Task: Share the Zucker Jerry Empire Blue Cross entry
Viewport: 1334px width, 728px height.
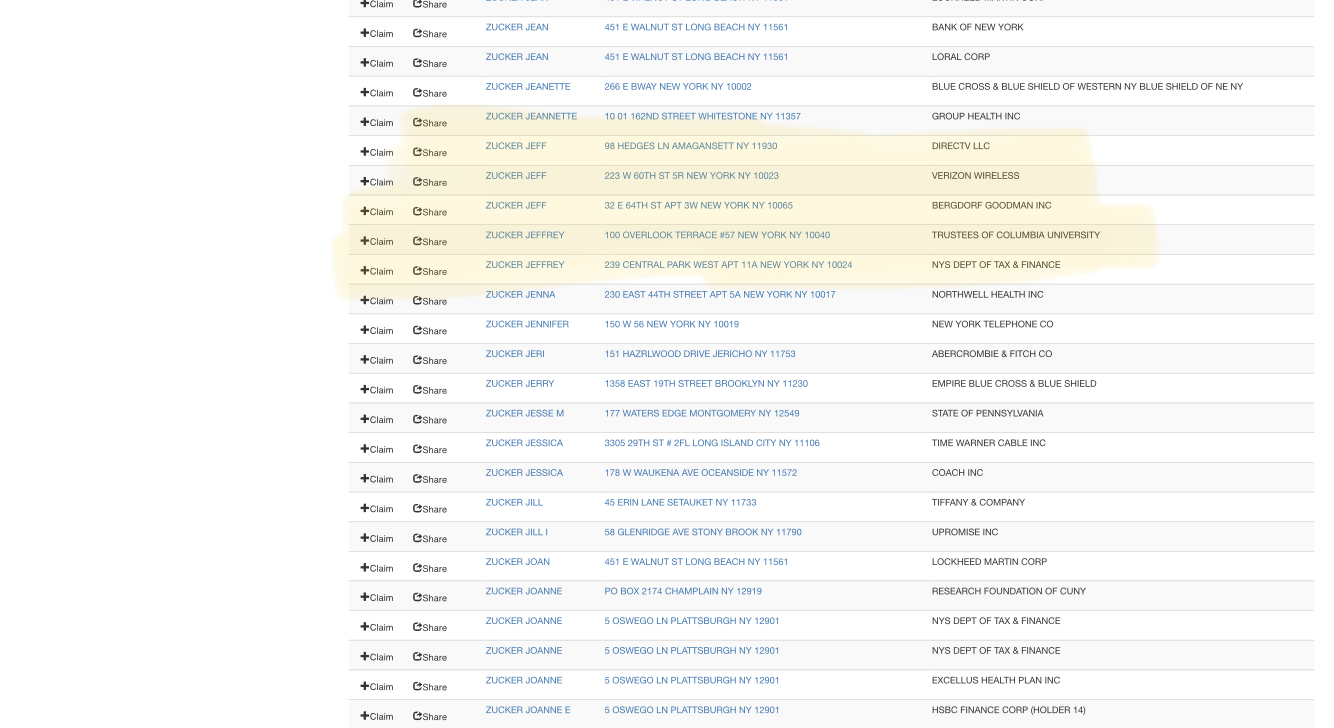Action: pos(430,390)
